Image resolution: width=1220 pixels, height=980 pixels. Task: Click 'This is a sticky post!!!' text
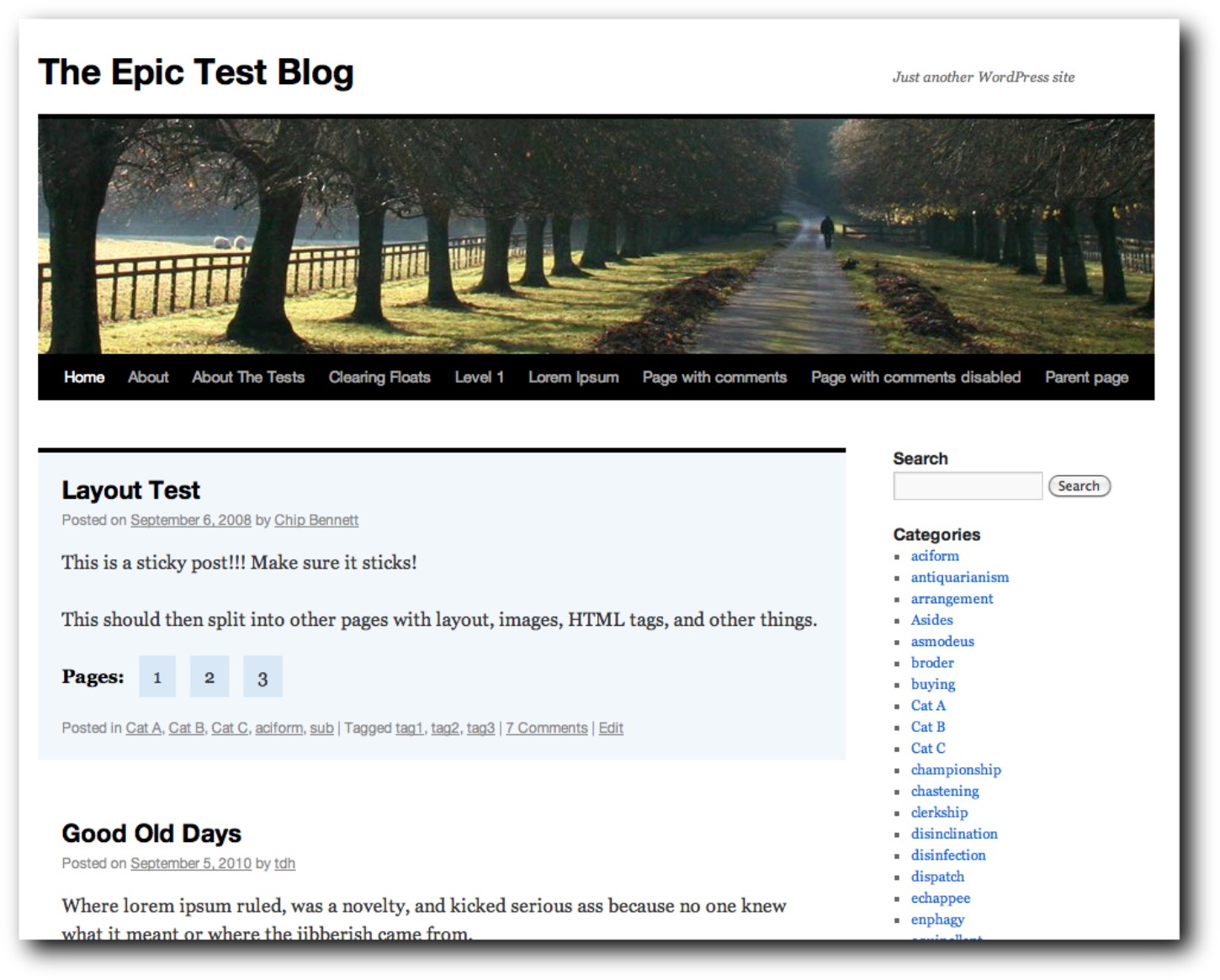pyautogui.click(x=154, y=562)
